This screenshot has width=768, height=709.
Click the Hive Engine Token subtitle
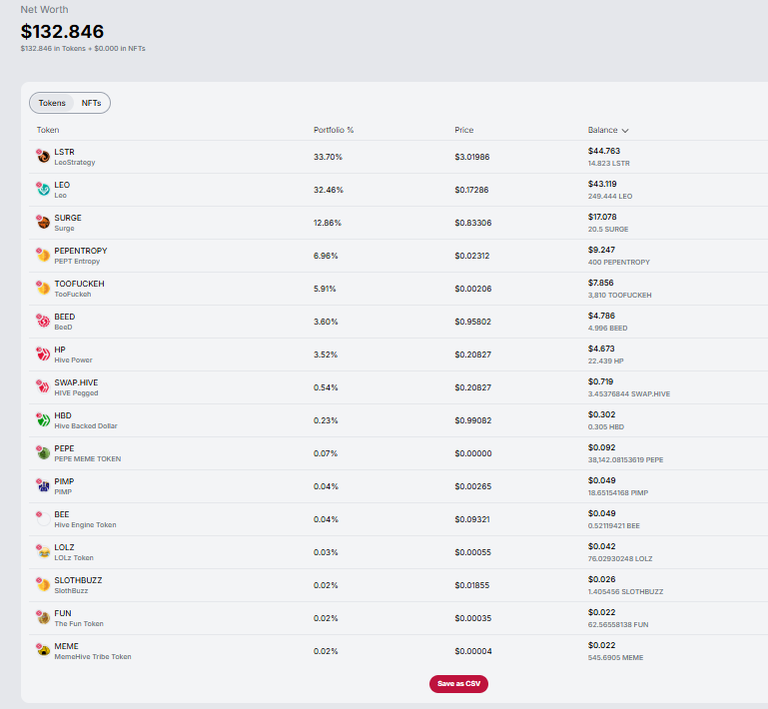click(85, 524)
